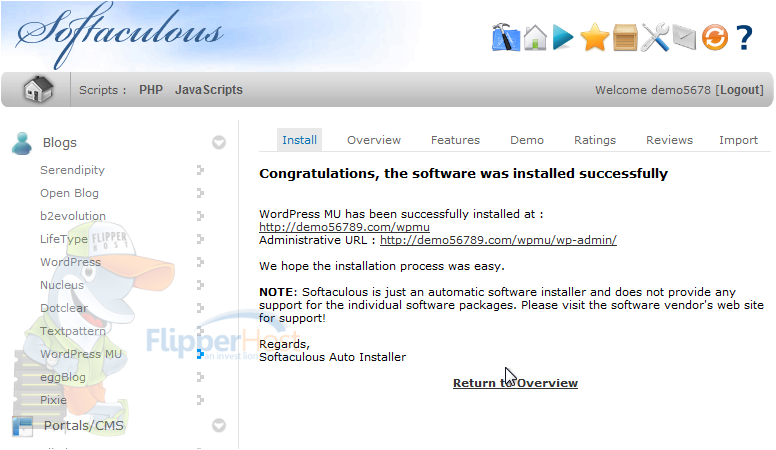The image size is (776, 450).
Task: Select b2evolution in the Blogs list
Action: (73, 216)
